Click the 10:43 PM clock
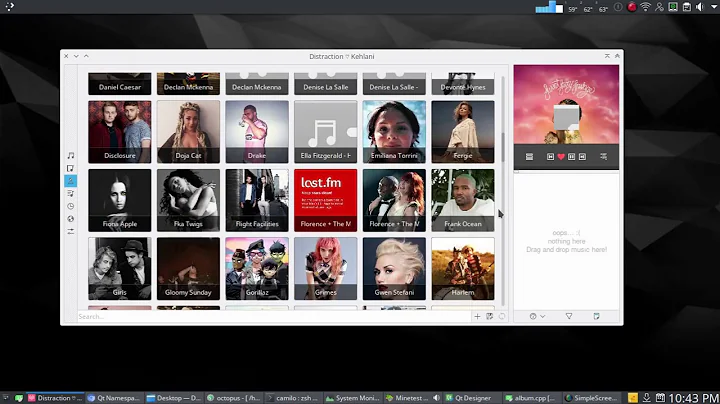This screenshot has width=720, height=404. pos(693,398)
